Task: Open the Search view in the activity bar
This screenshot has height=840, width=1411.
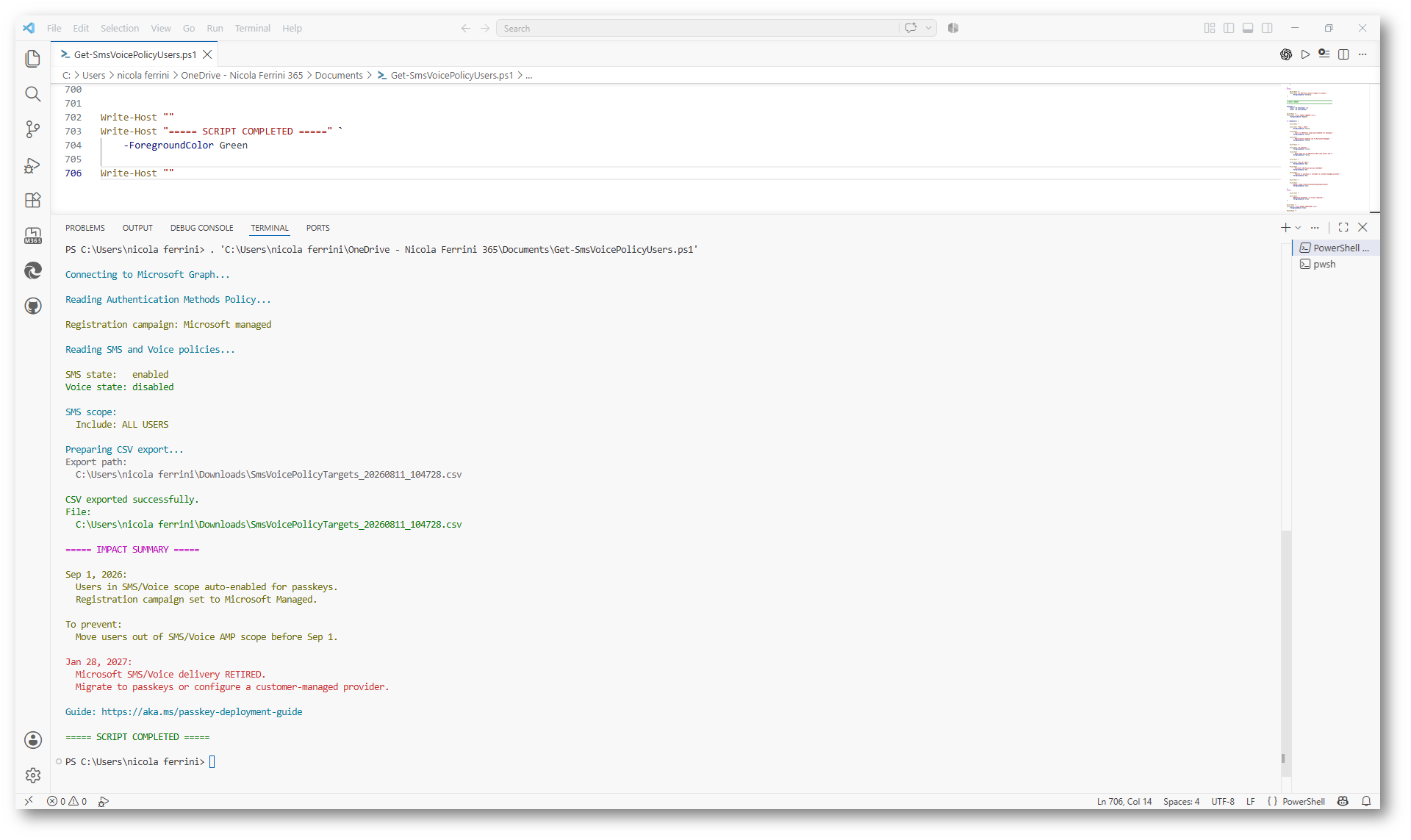Action: click(x=33, y=94)
